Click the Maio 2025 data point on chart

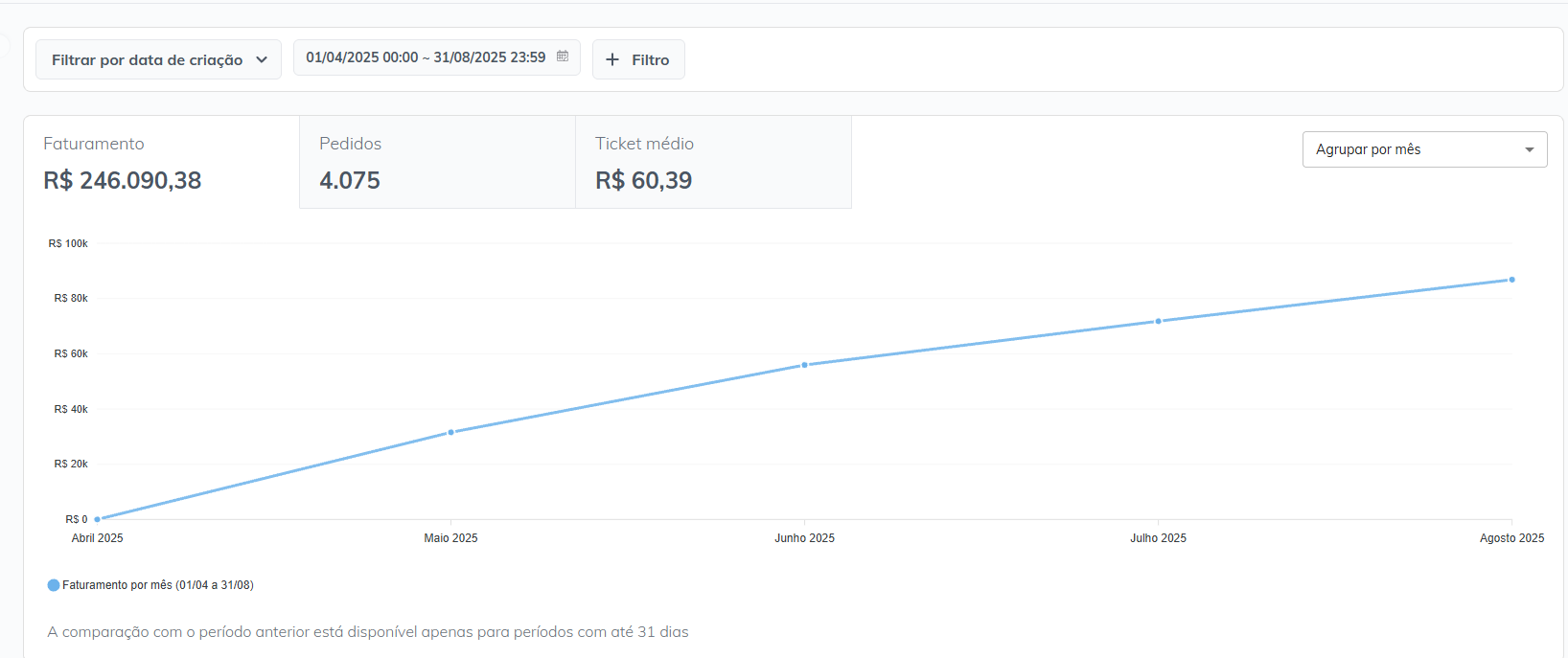(451, 432)
